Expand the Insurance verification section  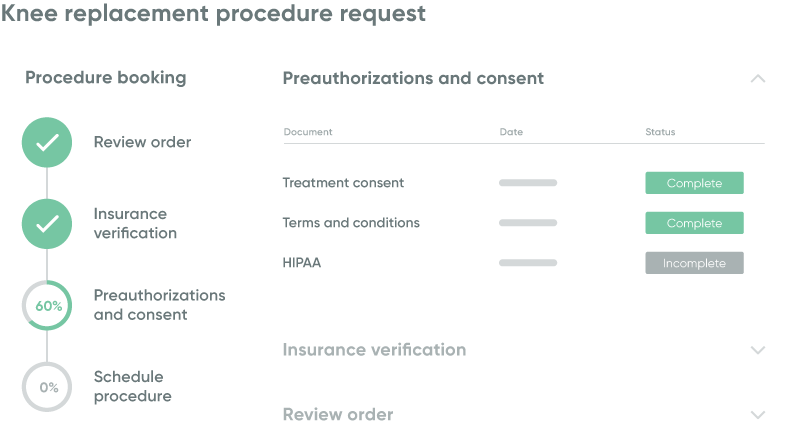(757, 350)
